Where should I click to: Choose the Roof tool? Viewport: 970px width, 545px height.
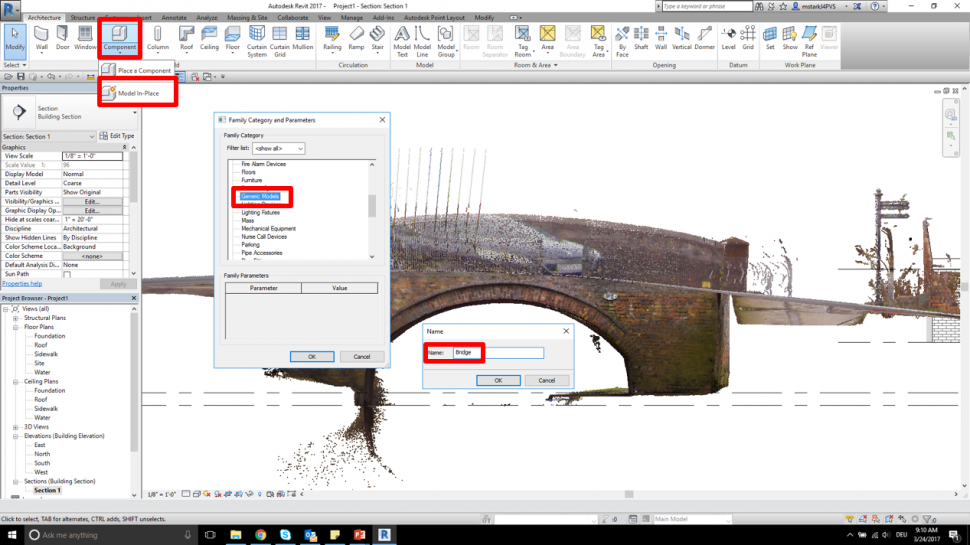coord(186,38)
